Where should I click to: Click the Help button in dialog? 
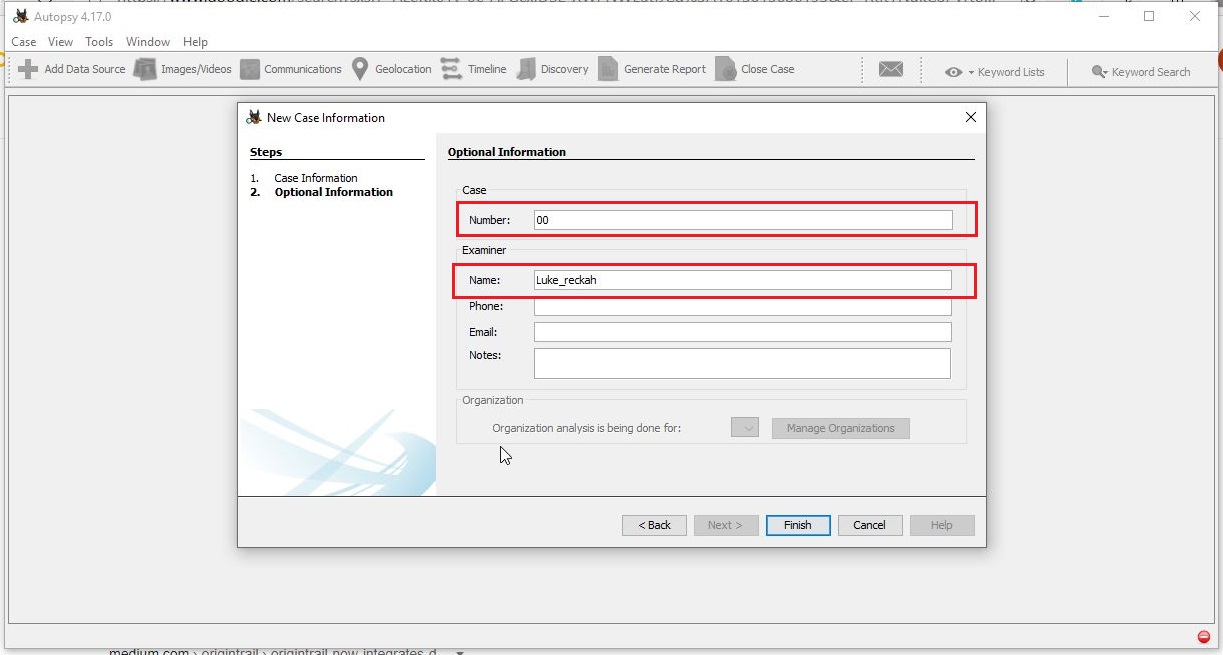(941, 525)
